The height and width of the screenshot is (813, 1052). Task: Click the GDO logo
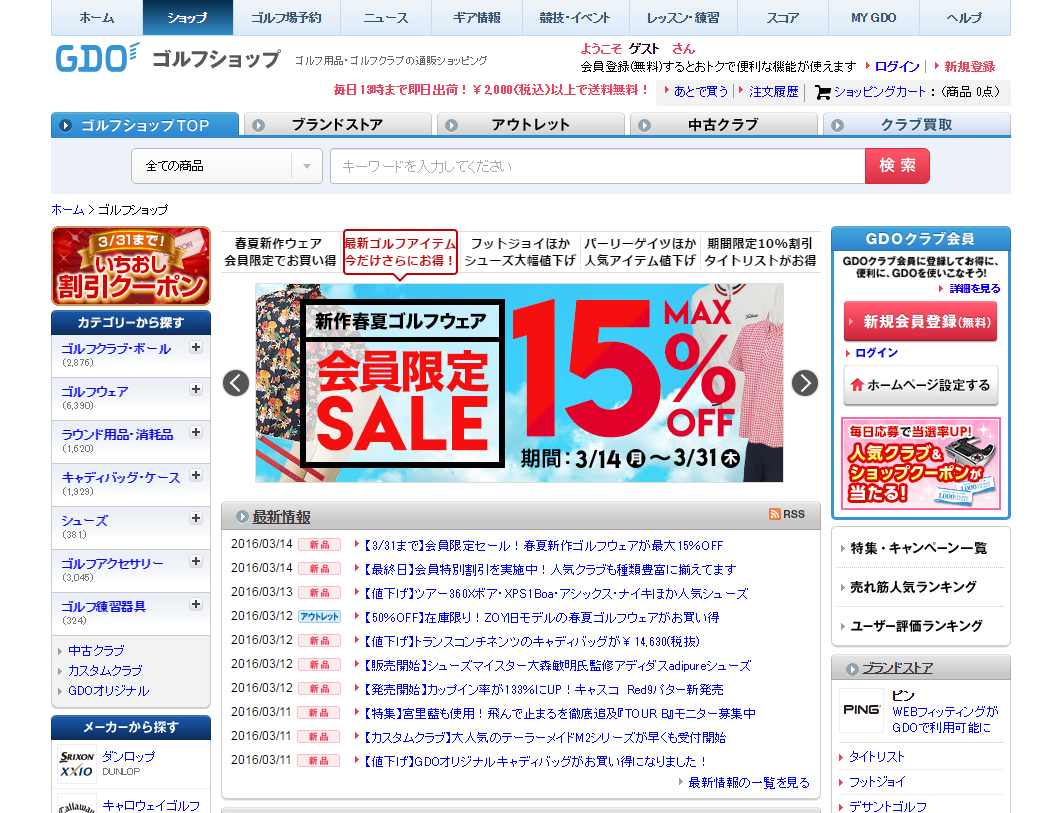97,58
